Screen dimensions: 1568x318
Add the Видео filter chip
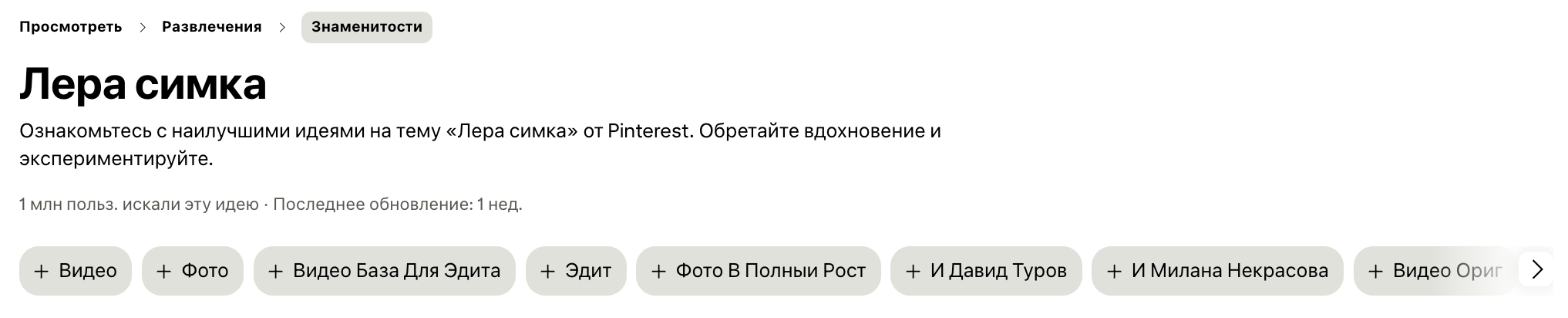pos(76,271)
